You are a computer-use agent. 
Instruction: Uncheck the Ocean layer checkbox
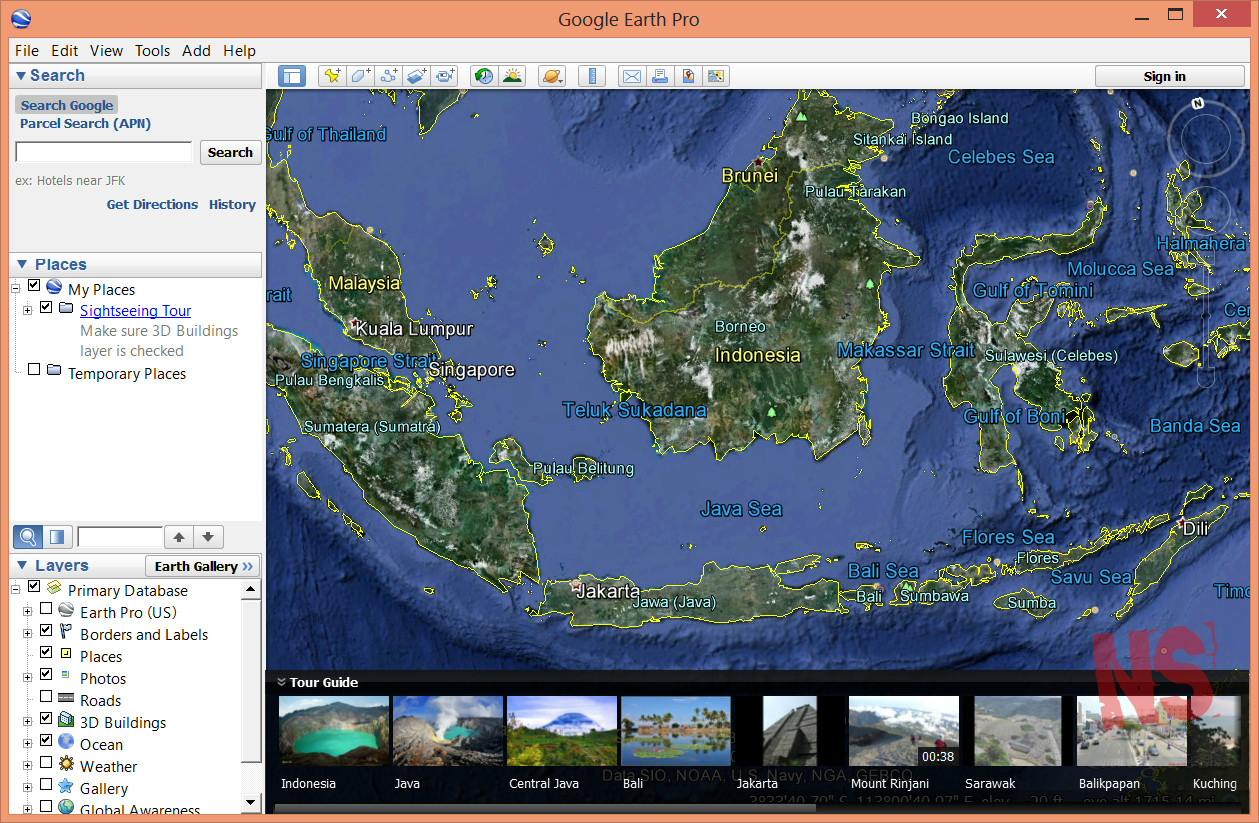[x=46, y=741]
